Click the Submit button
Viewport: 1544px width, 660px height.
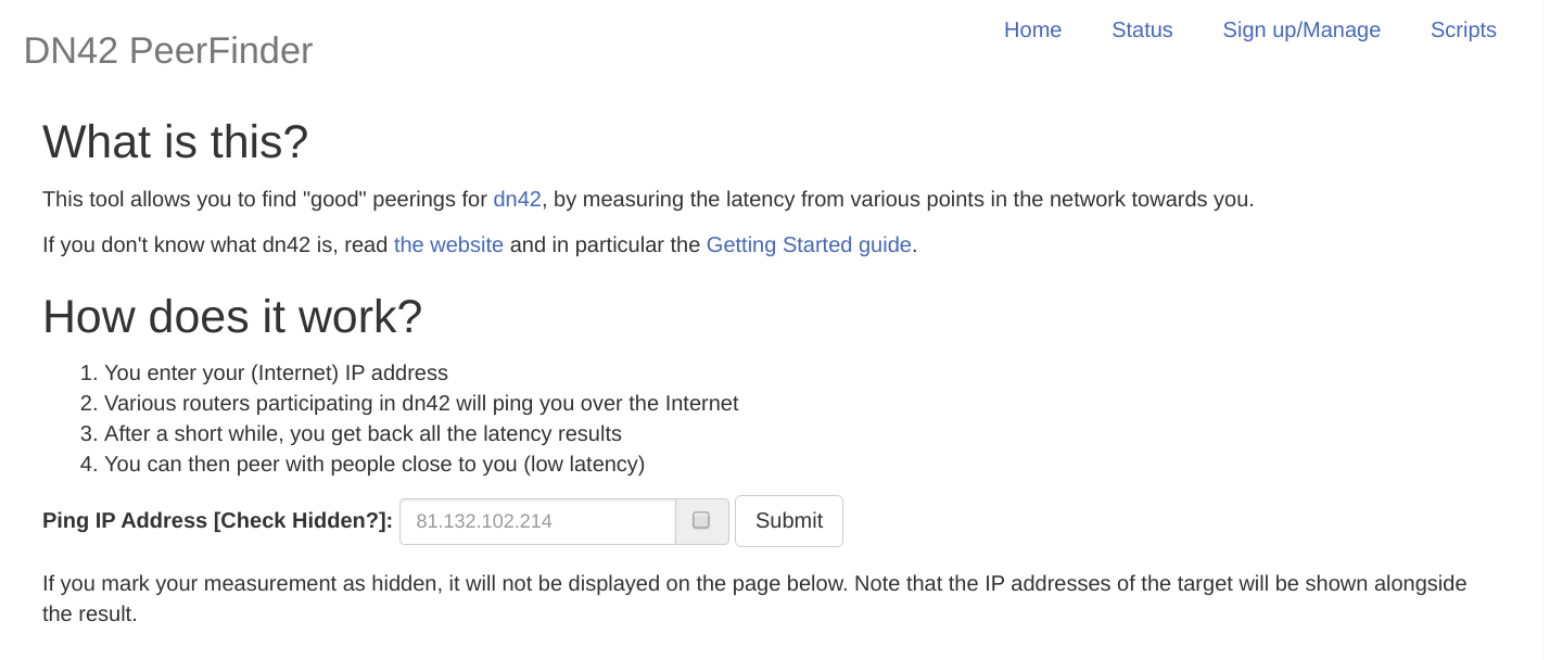(789, 521)
